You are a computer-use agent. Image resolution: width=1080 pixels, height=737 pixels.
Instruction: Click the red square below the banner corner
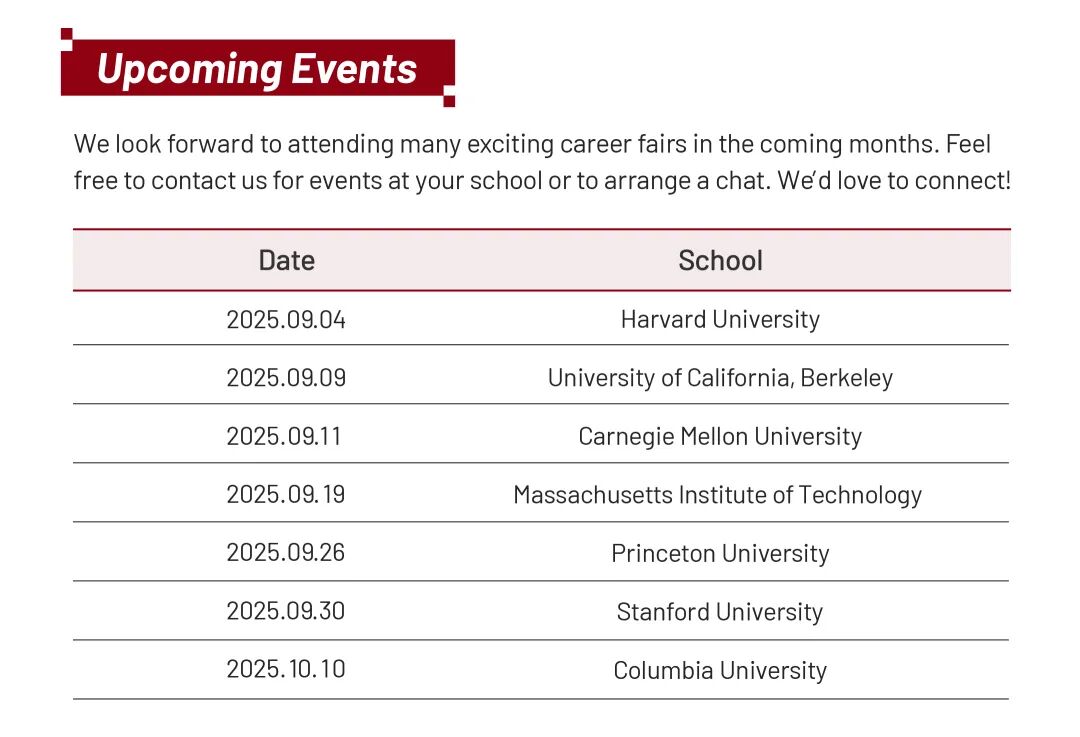click(449, 101)
